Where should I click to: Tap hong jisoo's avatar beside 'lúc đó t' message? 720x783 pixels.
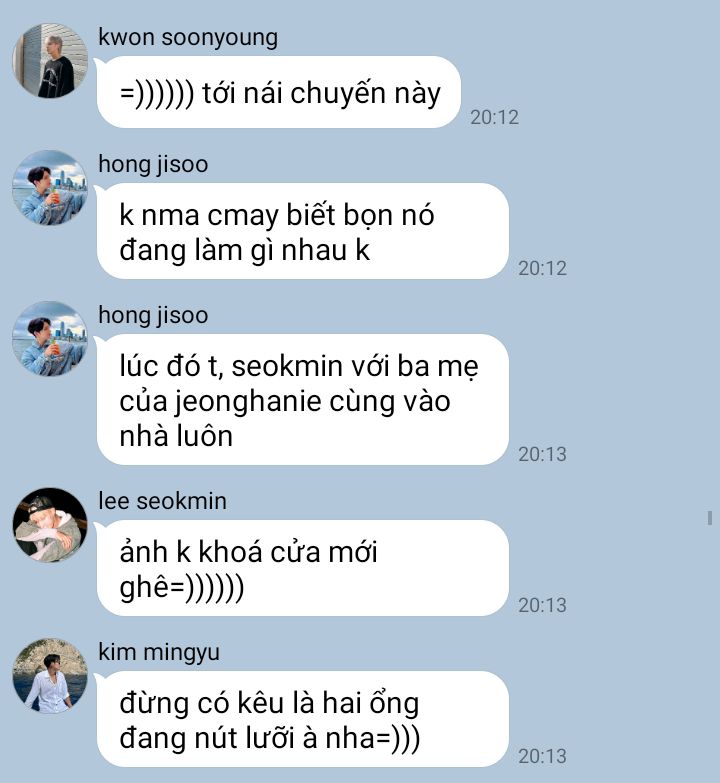(50, 339)
